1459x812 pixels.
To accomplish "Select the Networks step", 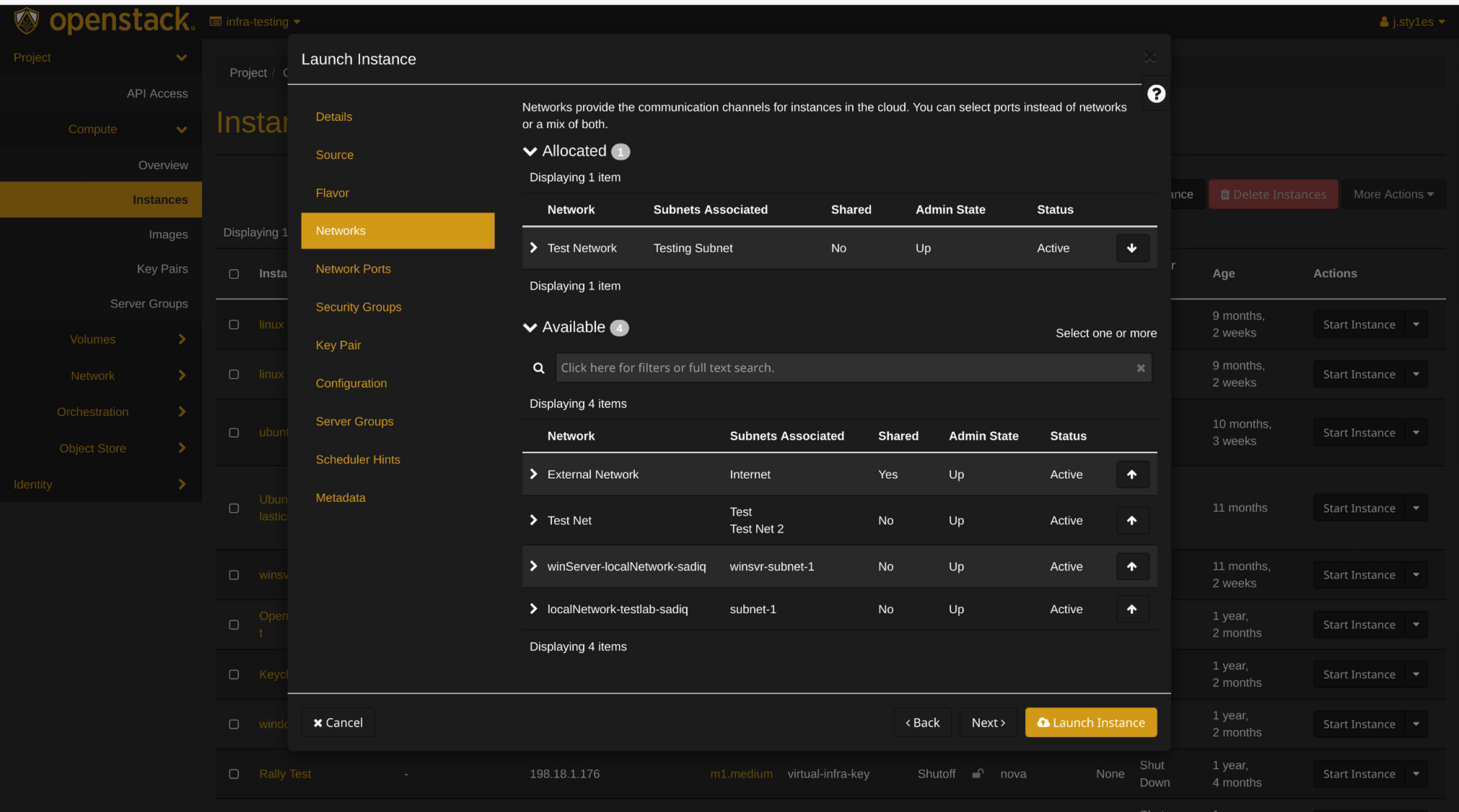I will [398, 231].
